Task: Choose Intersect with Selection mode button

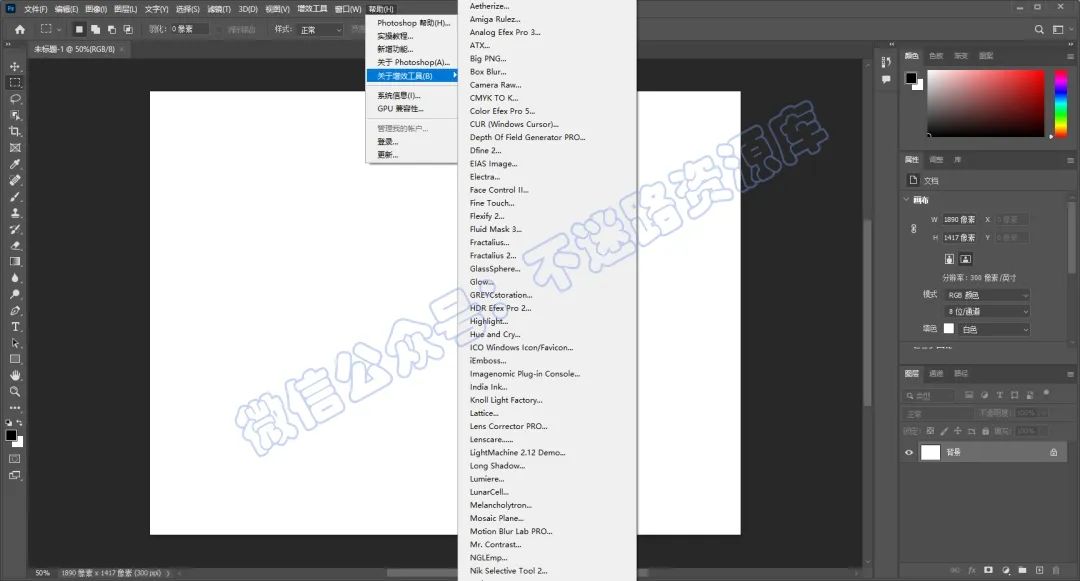Action: pos(128,30)
